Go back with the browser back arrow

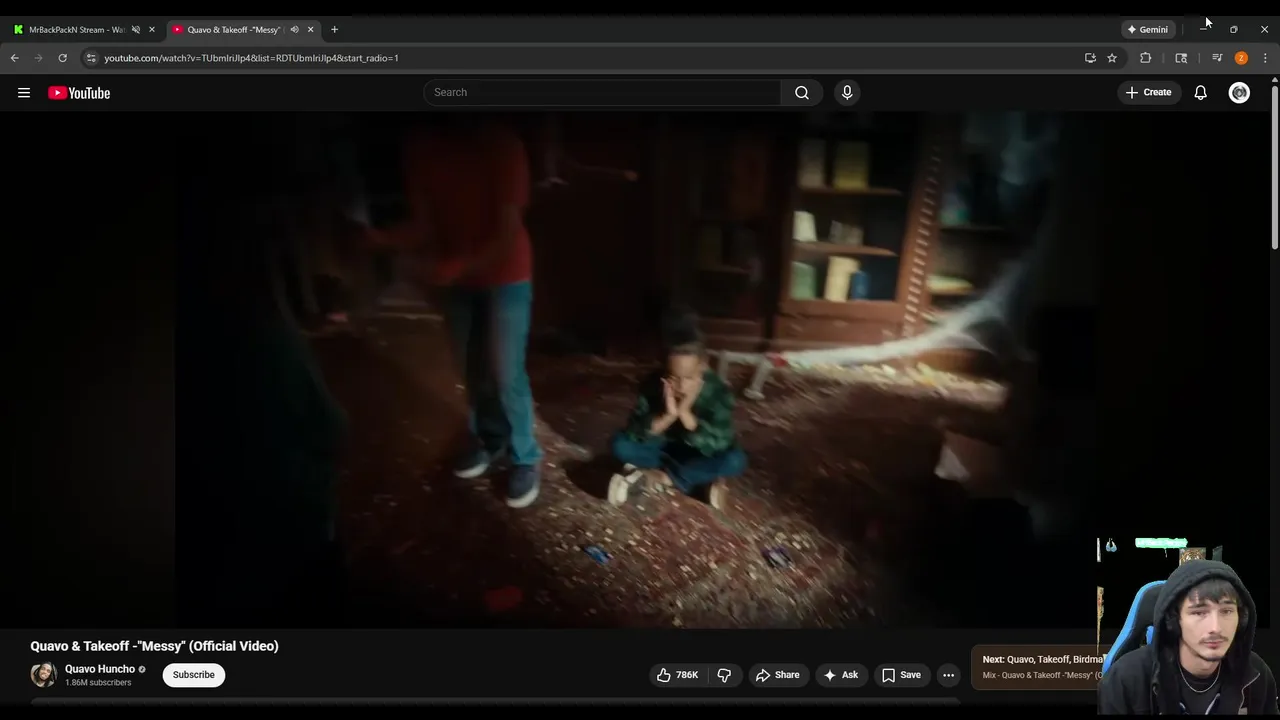(x=15, y=58)
